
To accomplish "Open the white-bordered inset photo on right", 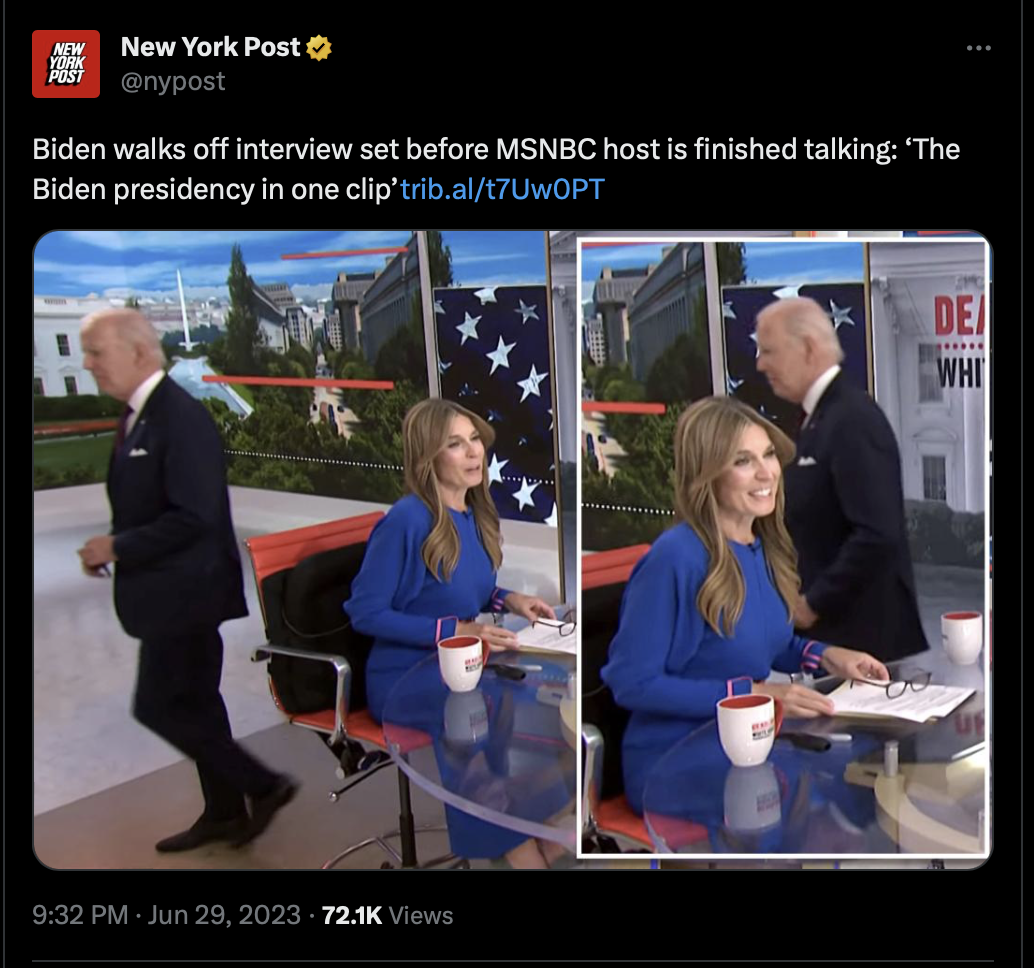I will tap(783, 548).
